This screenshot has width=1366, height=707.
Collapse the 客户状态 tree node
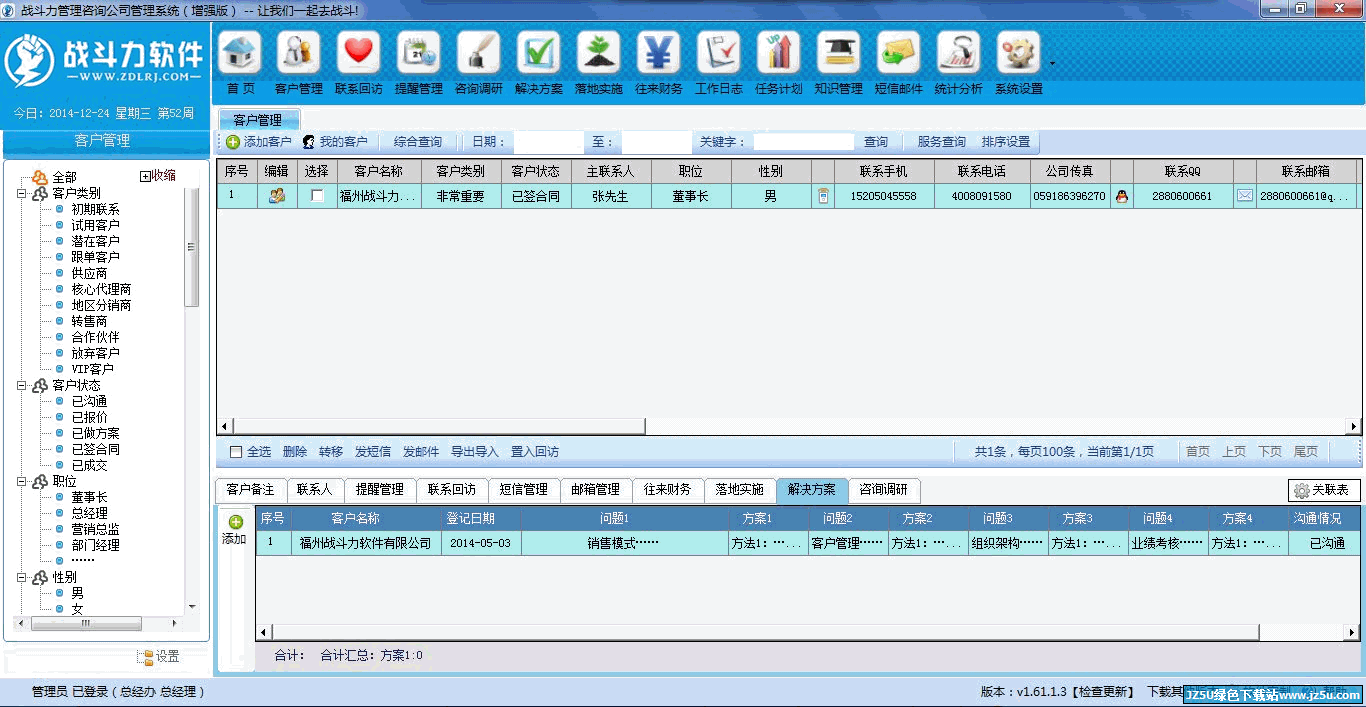tap(21, 385)
